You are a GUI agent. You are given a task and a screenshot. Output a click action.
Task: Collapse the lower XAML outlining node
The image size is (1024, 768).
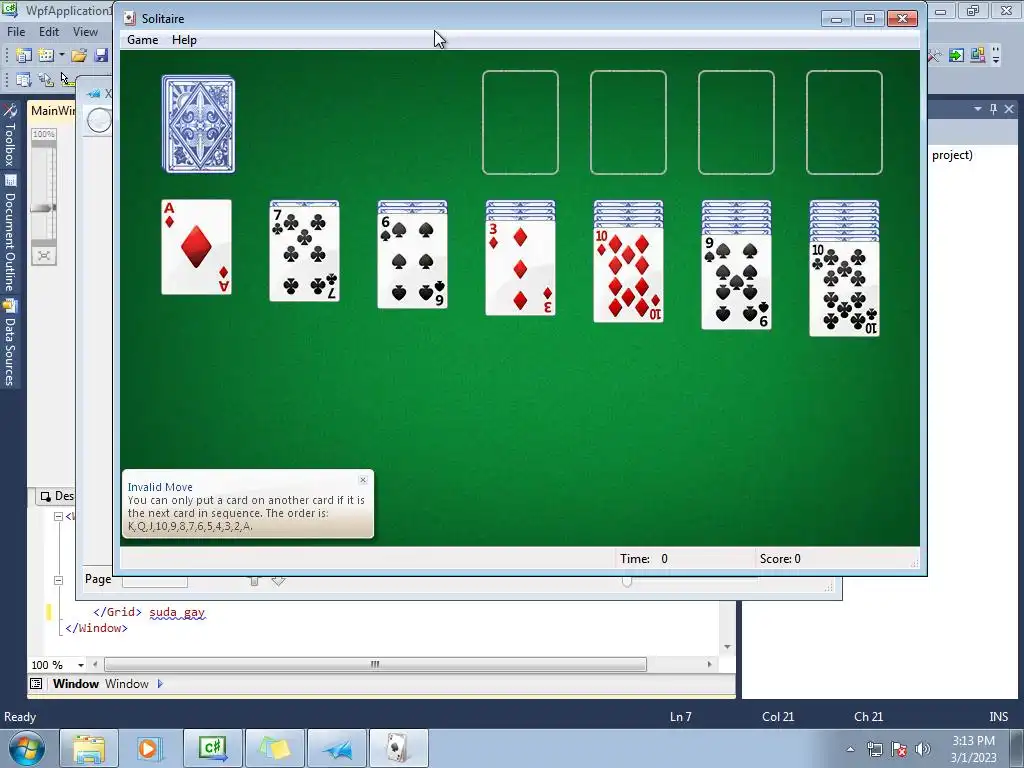pos(58,580)
